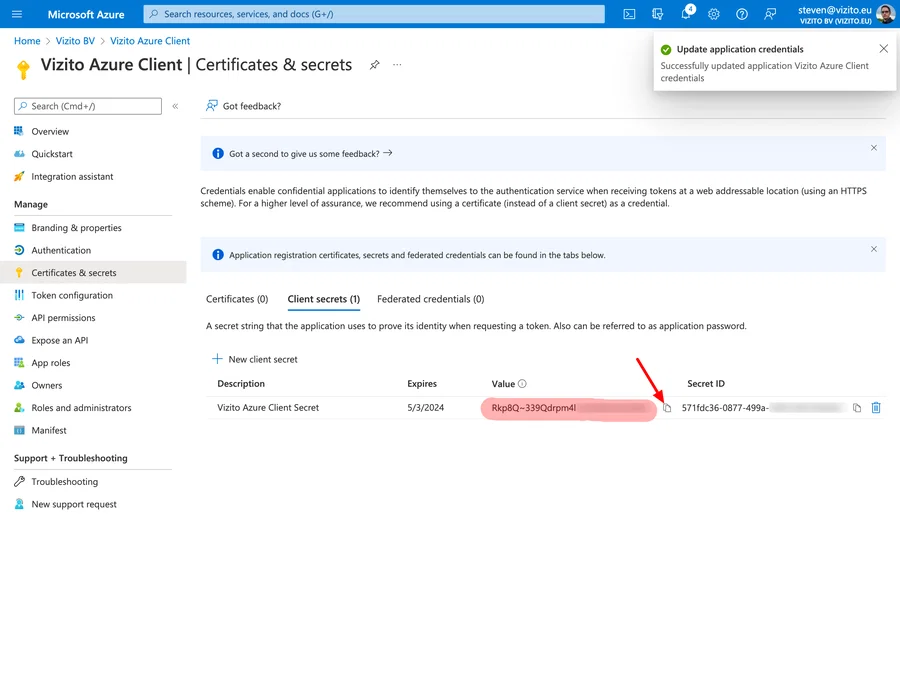The height and width of the screenshot is (699, 900).
Task: Navigate to Home via the breadcrumb
Action: coord(27,41)
